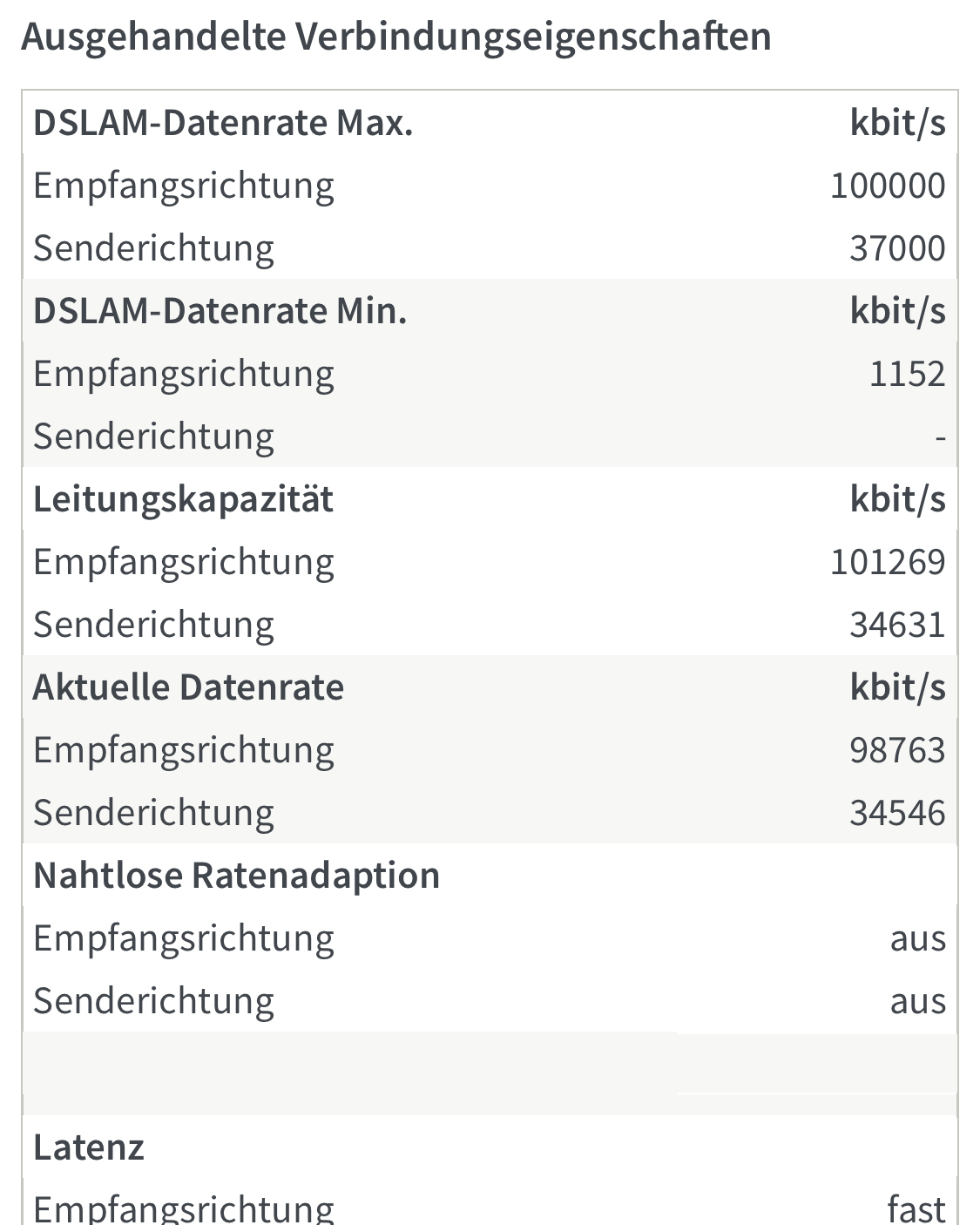Viewport: 980px width, 1225px height.
Task: Click the Aktuelle Datenrate header
Action: point(188,687)
